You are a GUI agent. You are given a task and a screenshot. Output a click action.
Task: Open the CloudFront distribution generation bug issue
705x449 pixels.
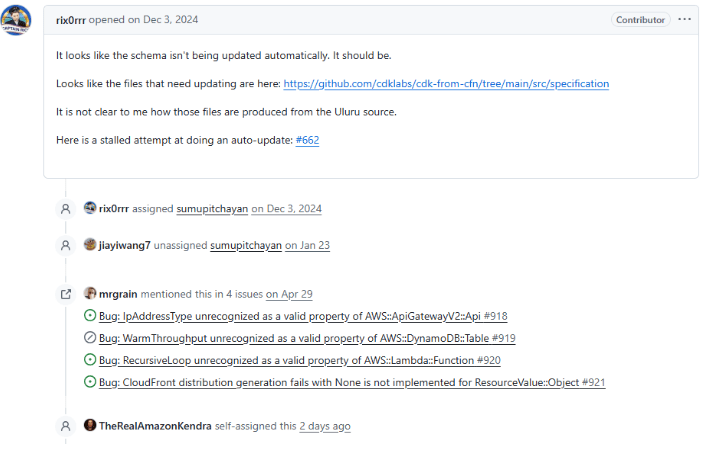coord(352,382)
